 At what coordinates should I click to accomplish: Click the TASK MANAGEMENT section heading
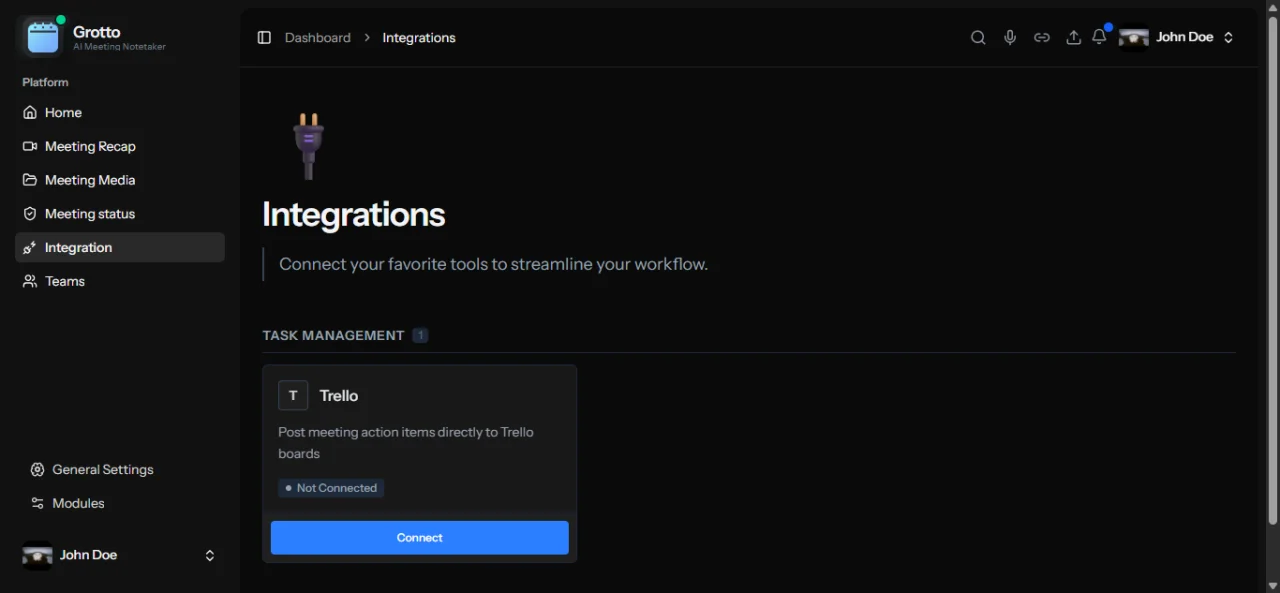[333, 335]
